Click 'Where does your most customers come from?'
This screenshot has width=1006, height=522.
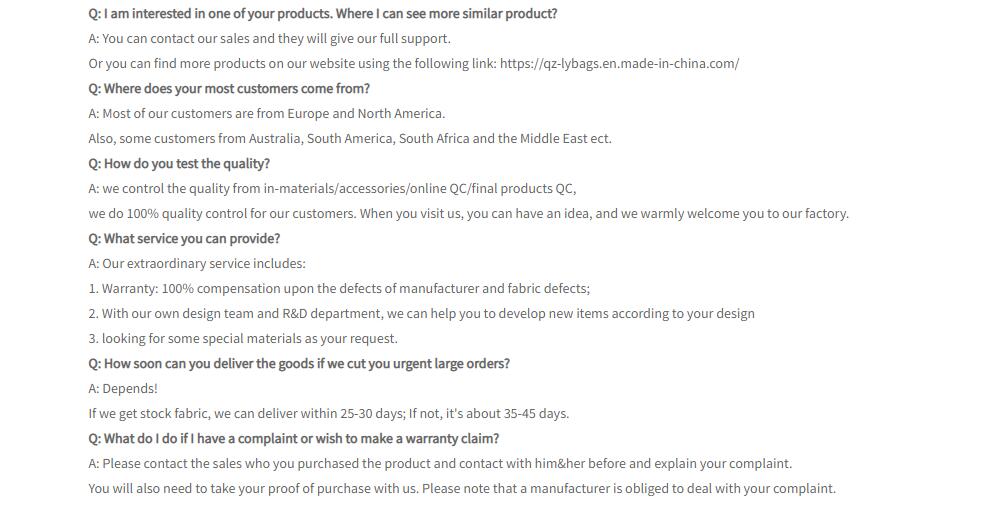[229, 88]
